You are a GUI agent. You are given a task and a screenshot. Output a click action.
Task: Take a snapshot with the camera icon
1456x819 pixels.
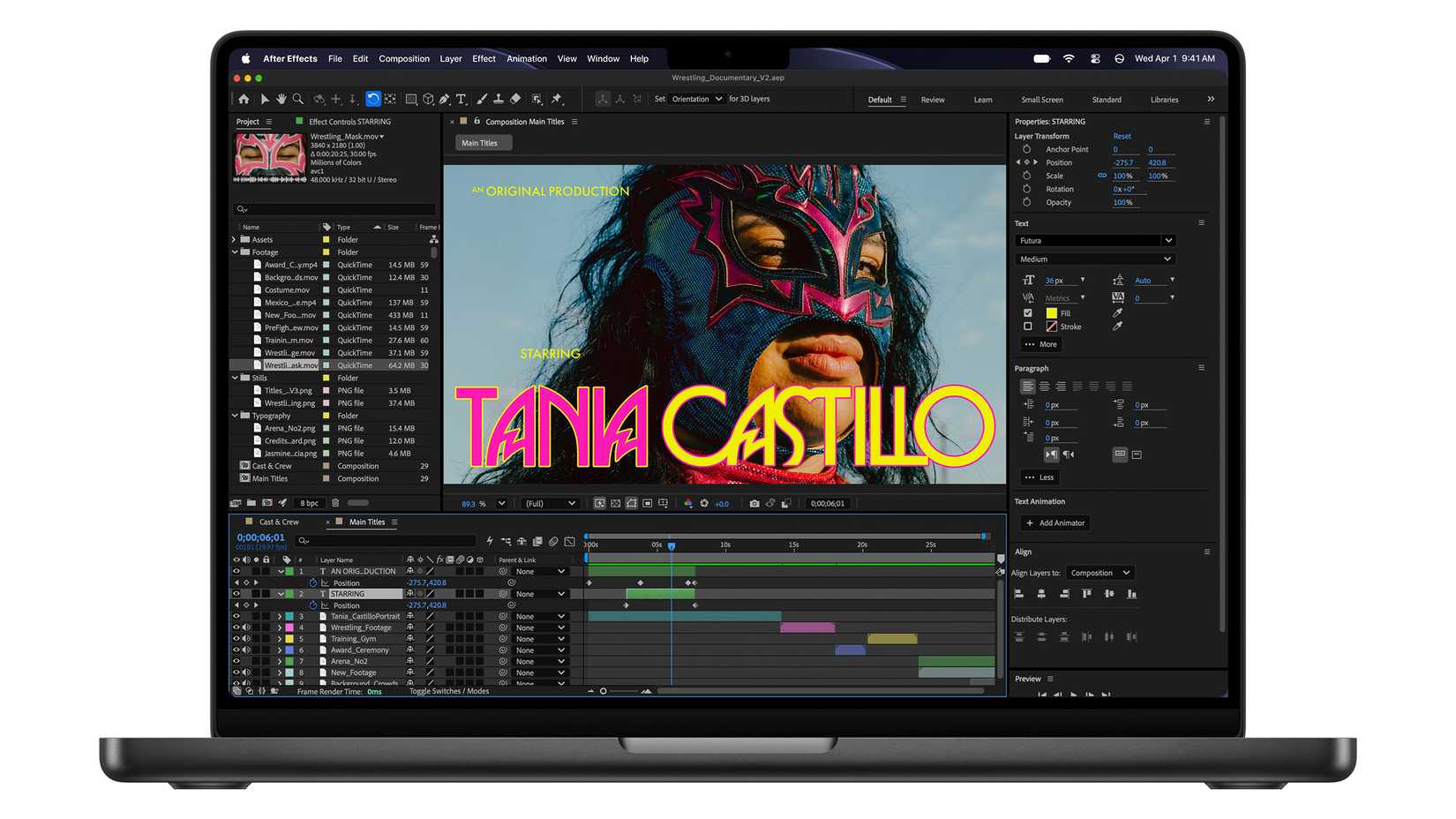click(x=754, y=503)
